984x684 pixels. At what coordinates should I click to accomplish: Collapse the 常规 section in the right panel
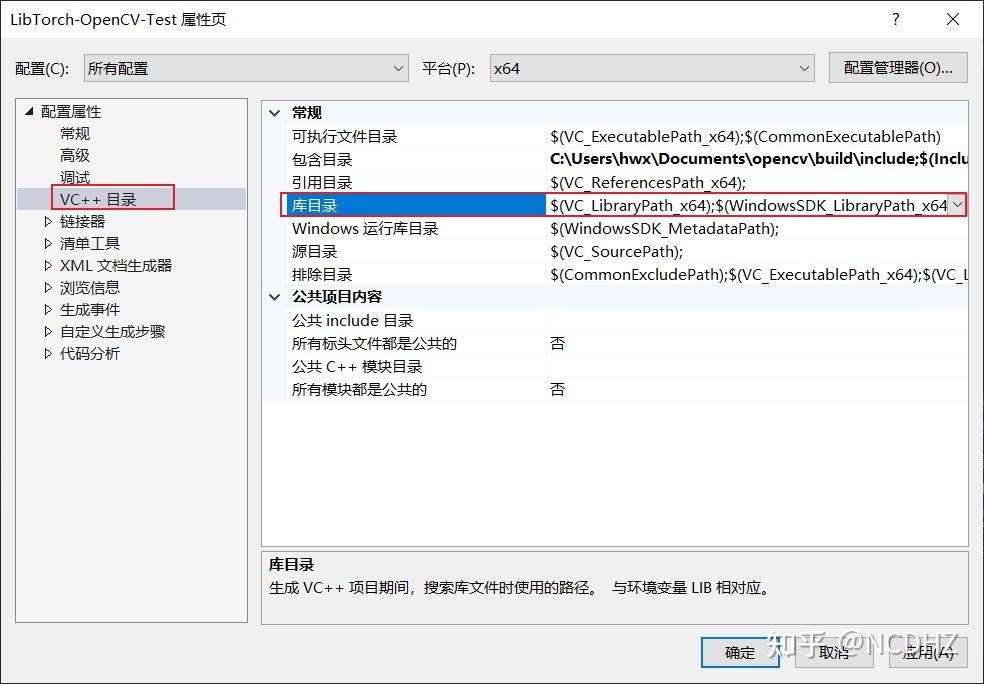[x=275, y=112]
